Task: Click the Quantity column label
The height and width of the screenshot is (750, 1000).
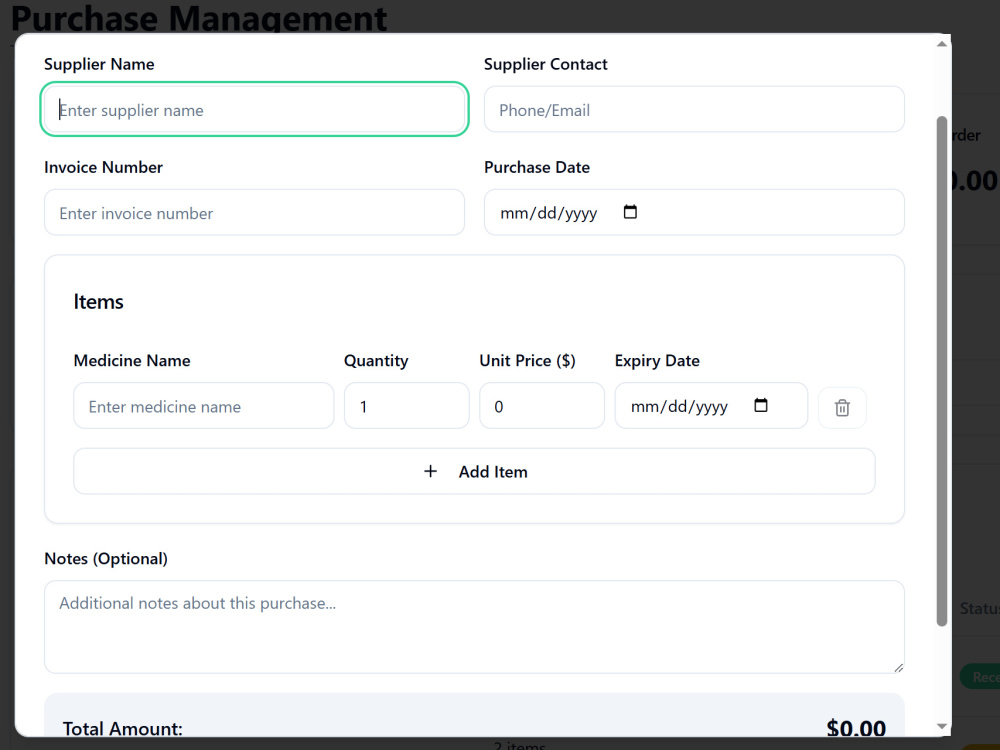Action: point(376,360)
